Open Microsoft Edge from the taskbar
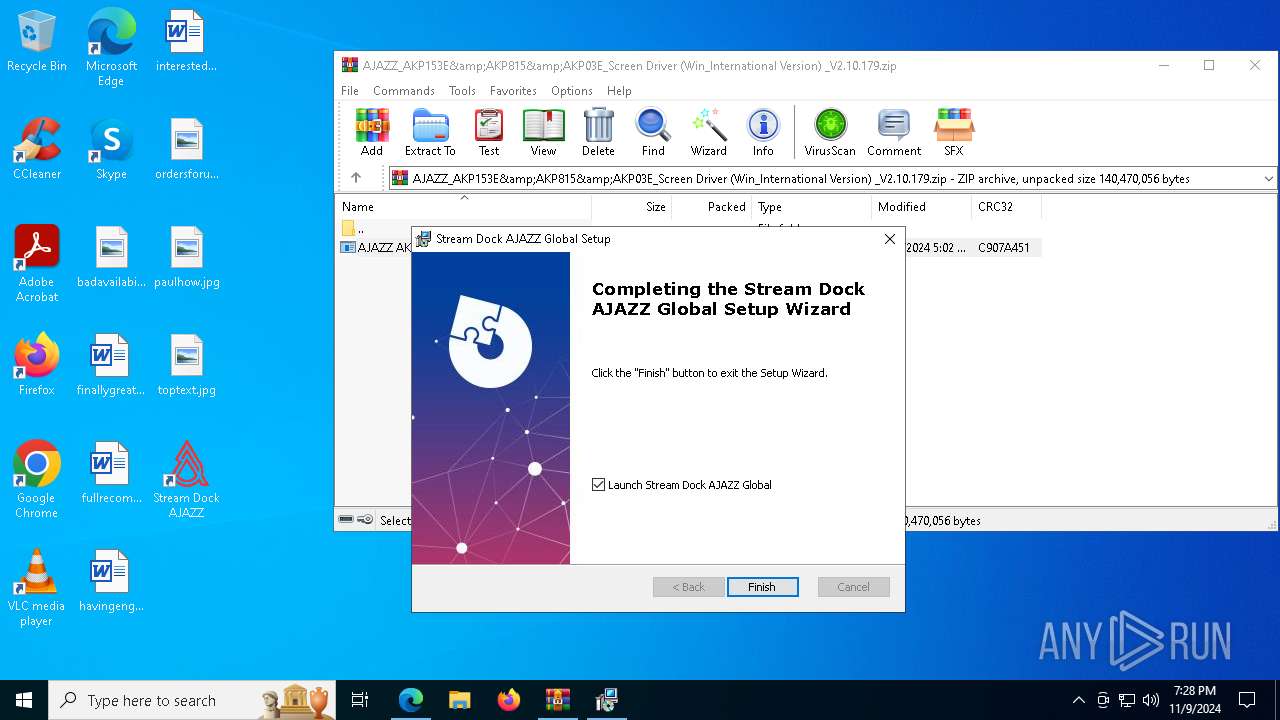1280x720 pixels. coord(411,700)
